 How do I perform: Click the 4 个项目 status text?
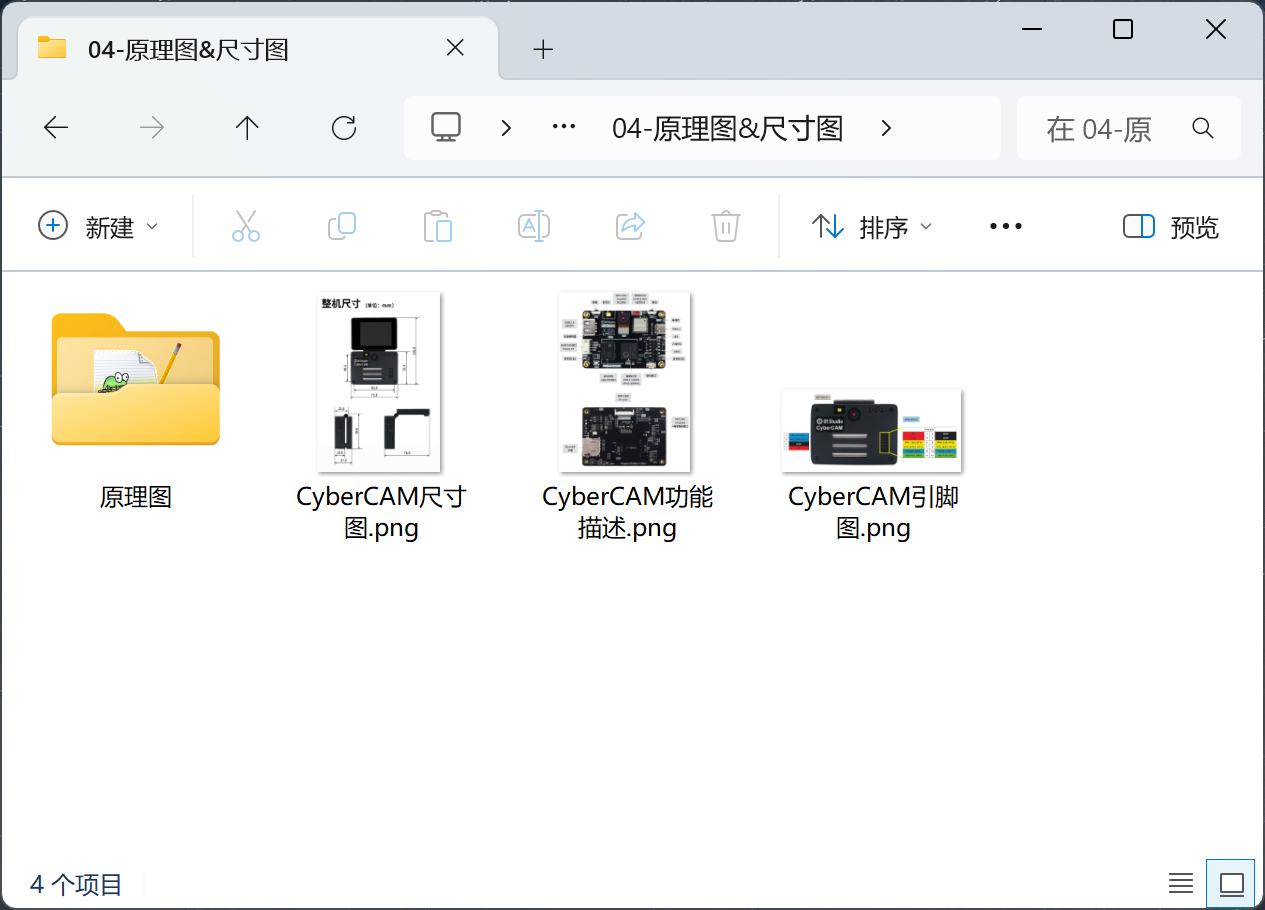coord(76,885)
